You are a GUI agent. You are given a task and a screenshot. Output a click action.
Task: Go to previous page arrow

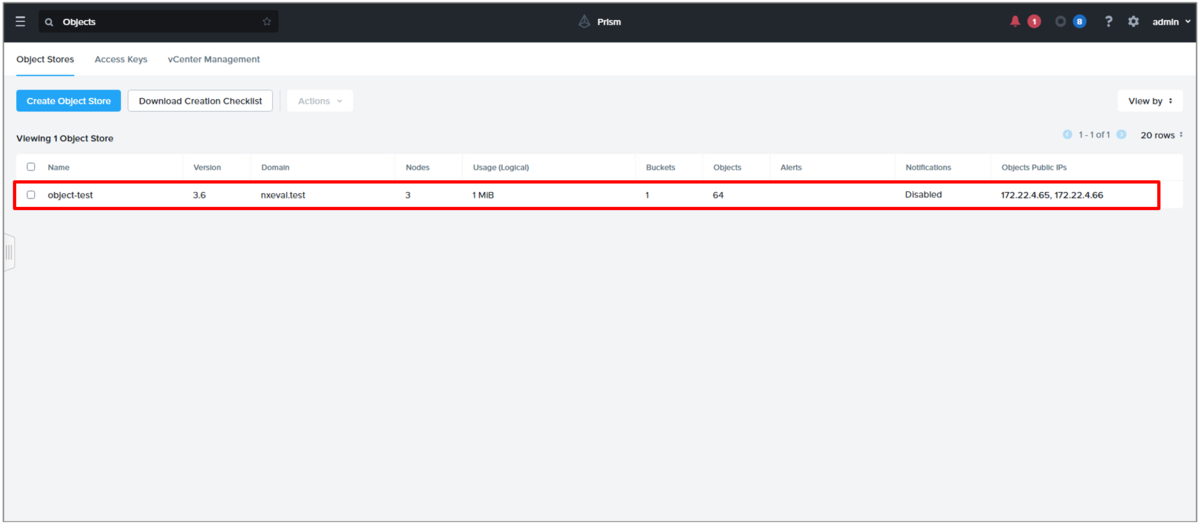[x=1068, y=135]
